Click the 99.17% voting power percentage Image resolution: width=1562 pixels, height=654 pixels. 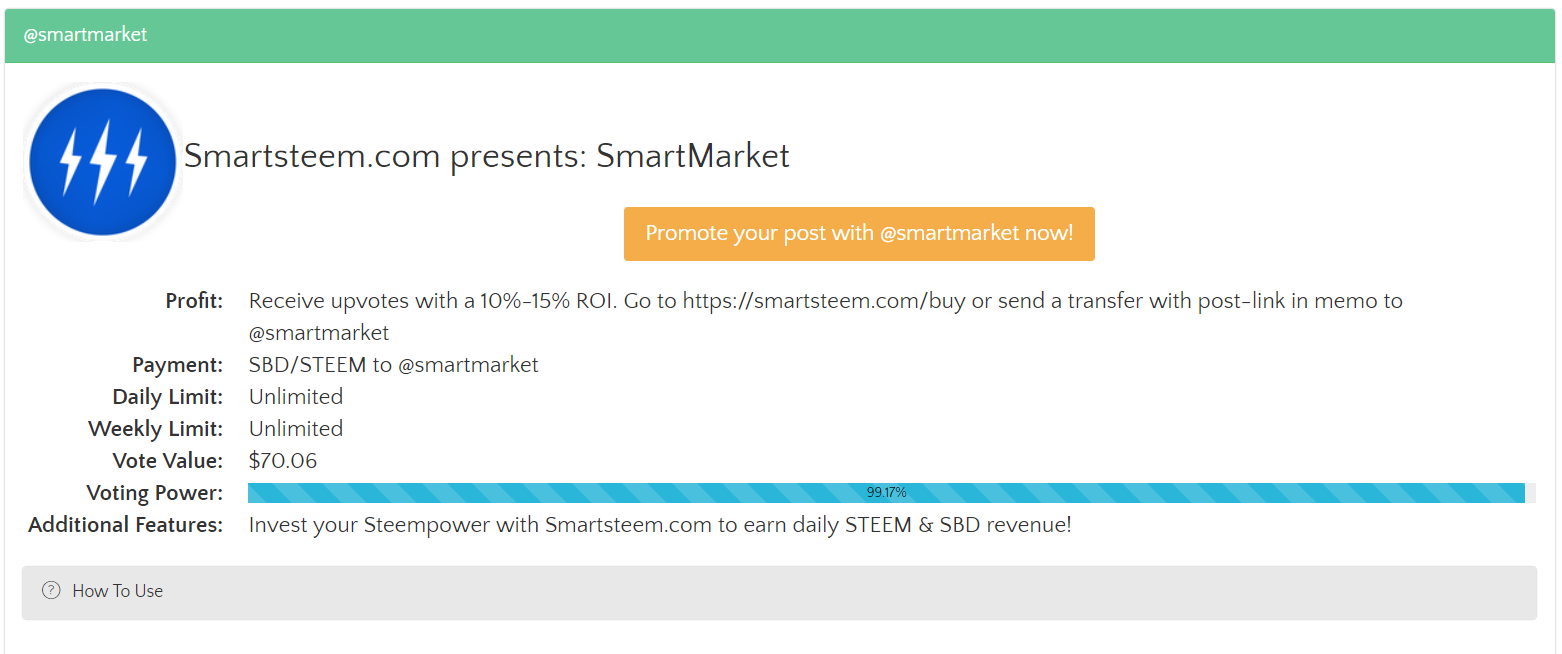pos(886,493)
